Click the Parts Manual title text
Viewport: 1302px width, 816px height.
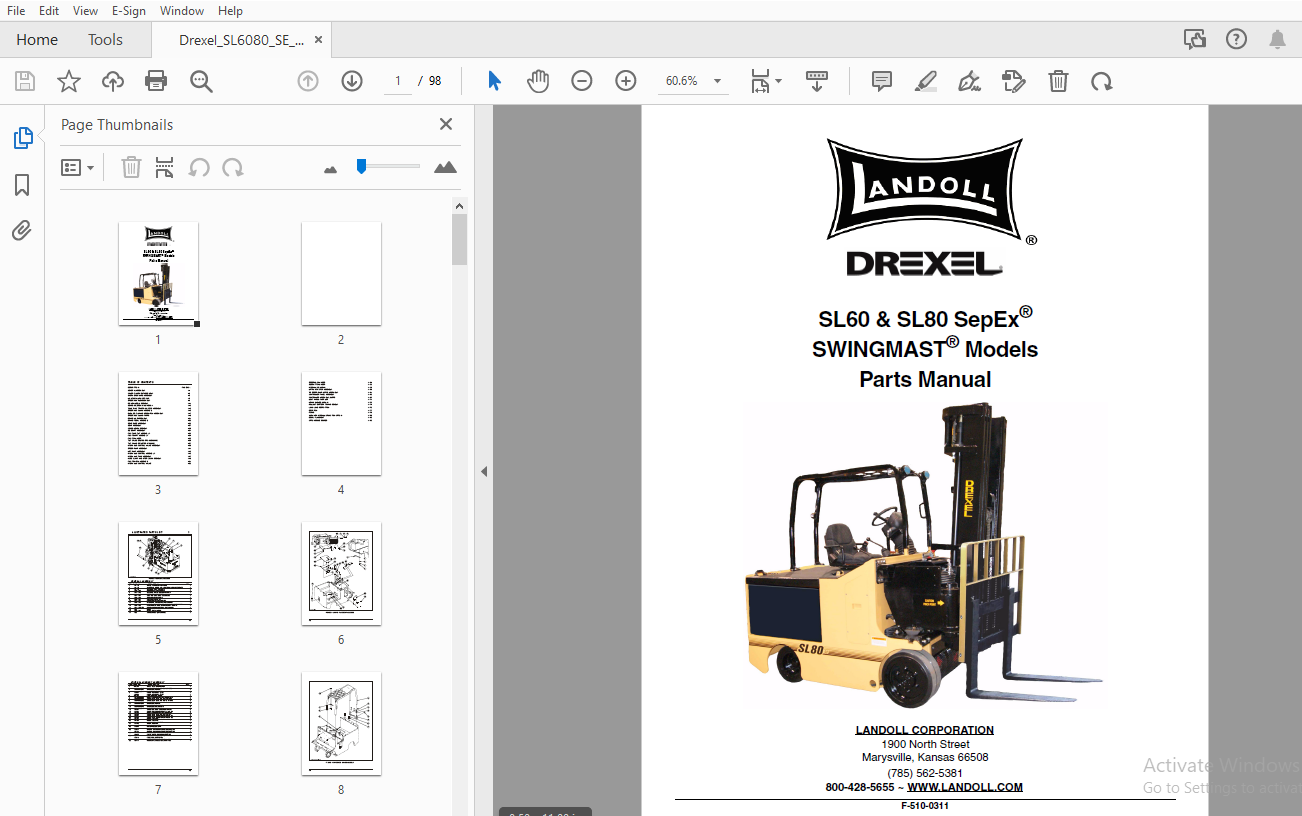tap(925, 379)
